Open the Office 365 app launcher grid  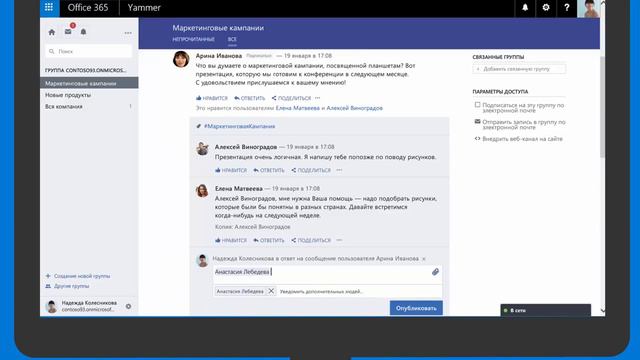pyautogui.click(x=49, y=7)
